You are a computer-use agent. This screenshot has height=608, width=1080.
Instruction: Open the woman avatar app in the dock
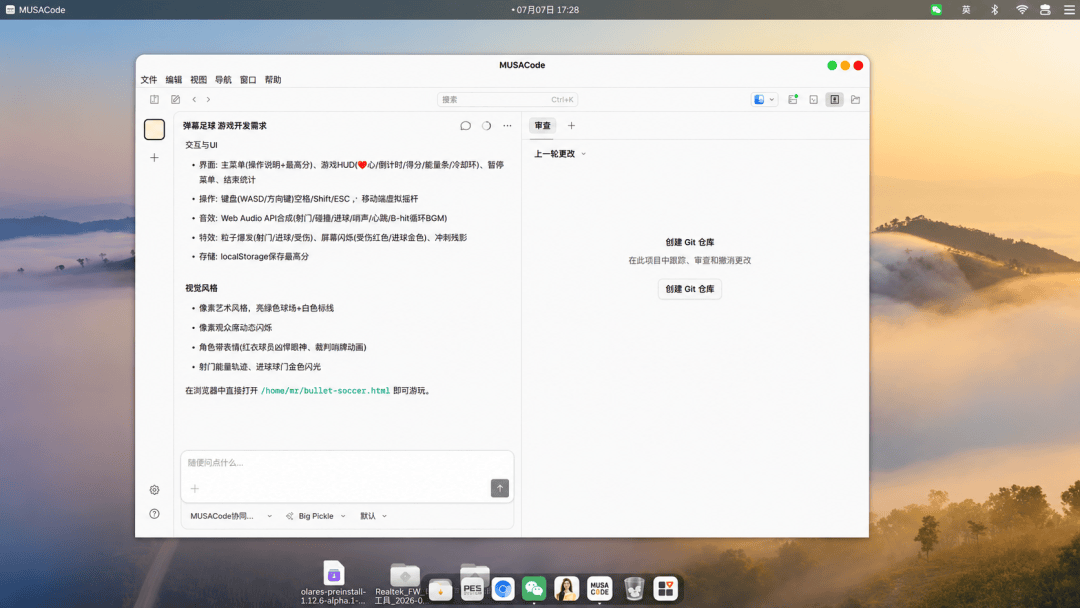pyautogui.click(x=566, y=589)
